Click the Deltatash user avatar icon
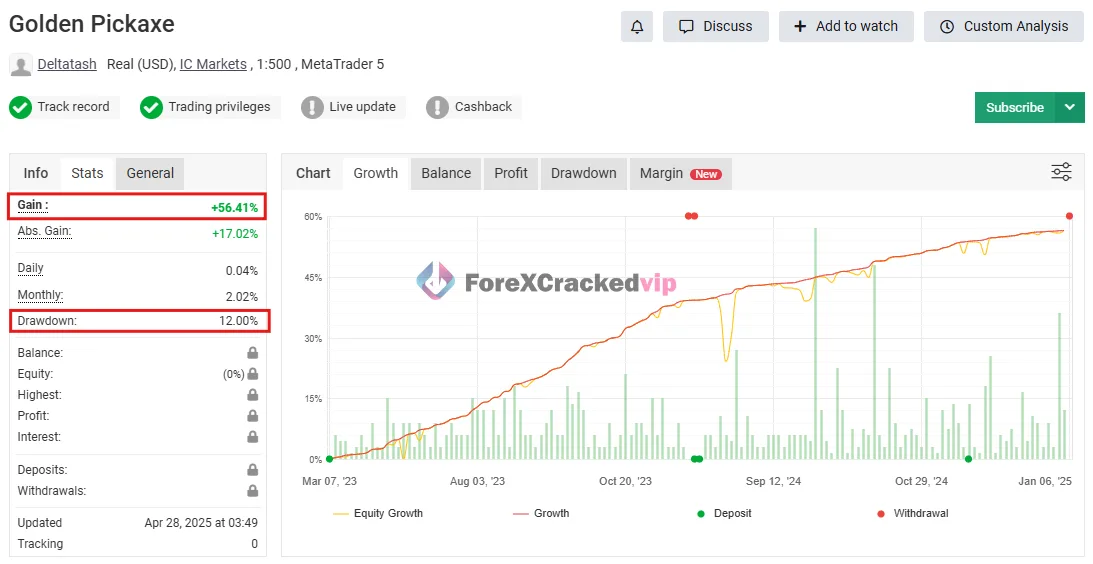The image size is (1093, 564). [x=20, y=65]
